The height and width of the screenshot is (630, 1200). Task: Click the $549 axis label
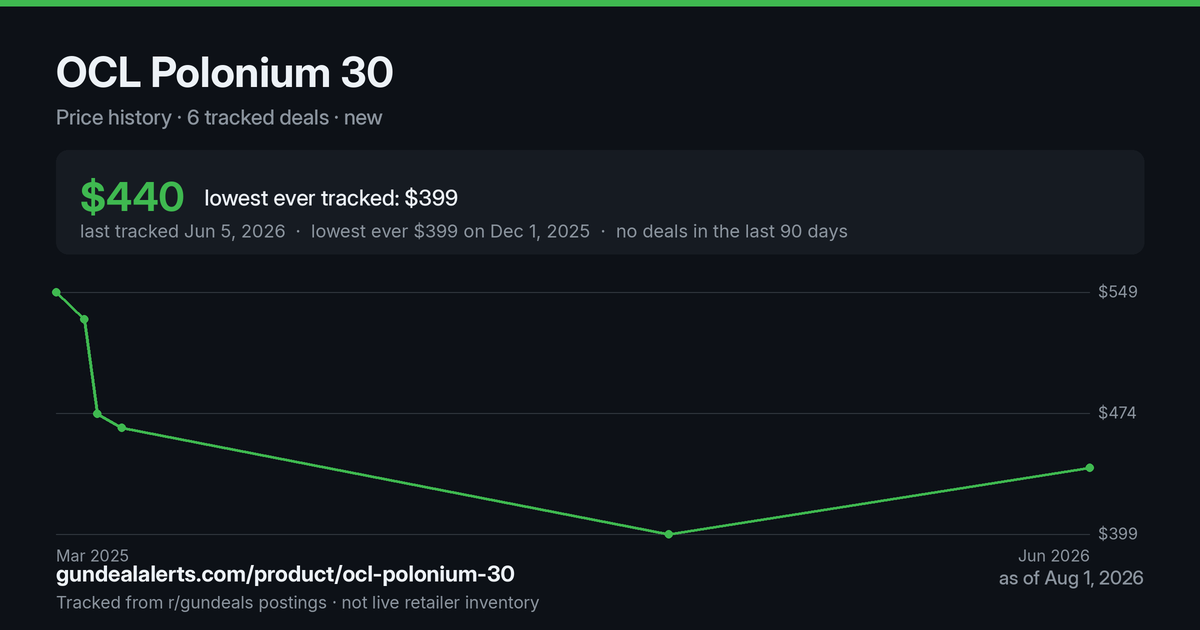(x=1118, y=292)
